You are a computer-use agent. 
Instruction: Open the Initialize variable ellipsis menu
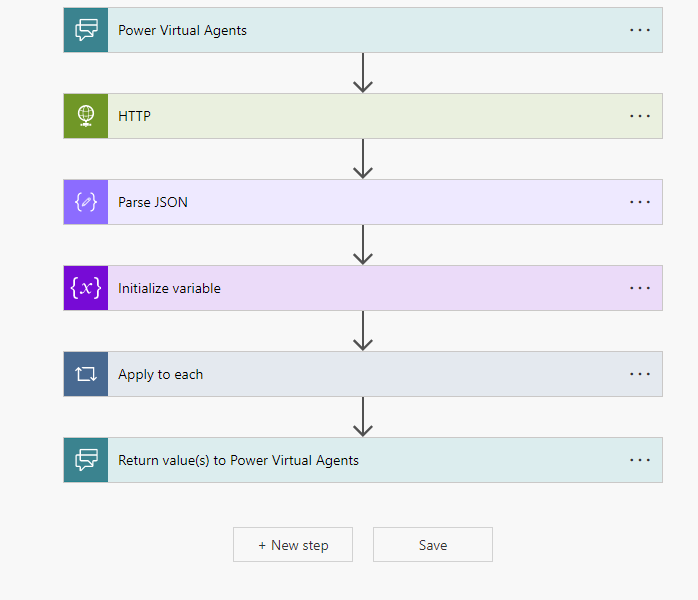[x=640, y=288]
